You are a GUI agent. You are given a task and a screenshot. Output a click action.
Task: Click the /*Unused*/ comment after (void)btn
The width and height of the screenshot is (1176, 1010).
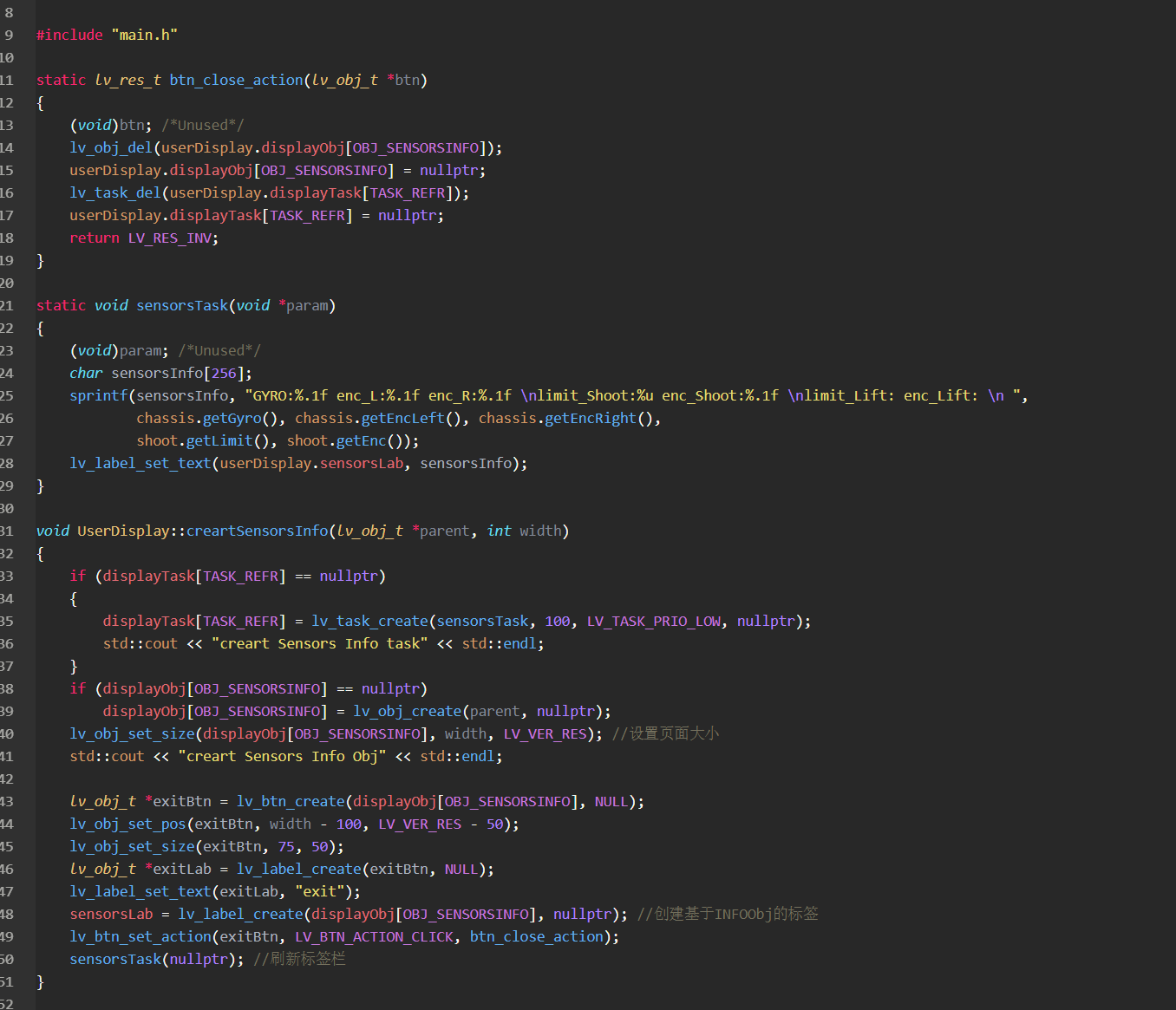pos(203,125)
